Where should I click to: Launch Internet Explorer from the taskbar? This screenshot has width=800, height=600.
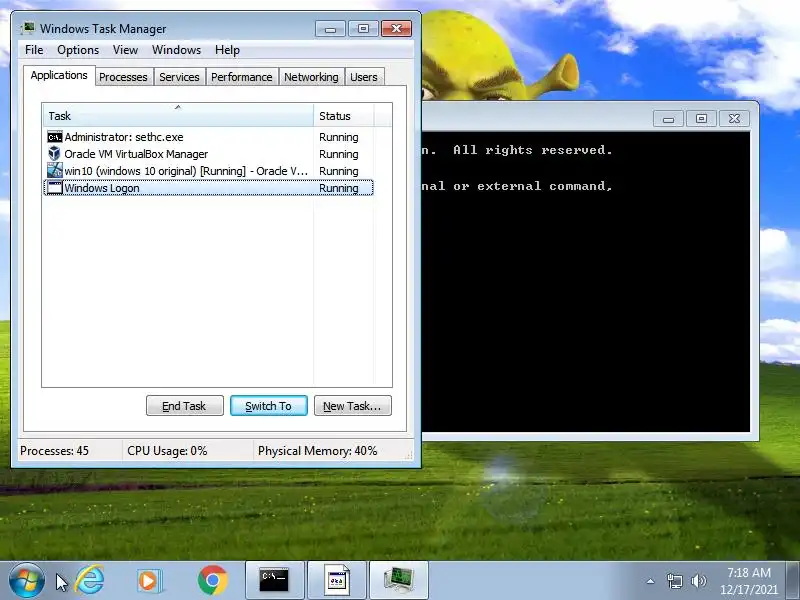click(x=90, y=581)
